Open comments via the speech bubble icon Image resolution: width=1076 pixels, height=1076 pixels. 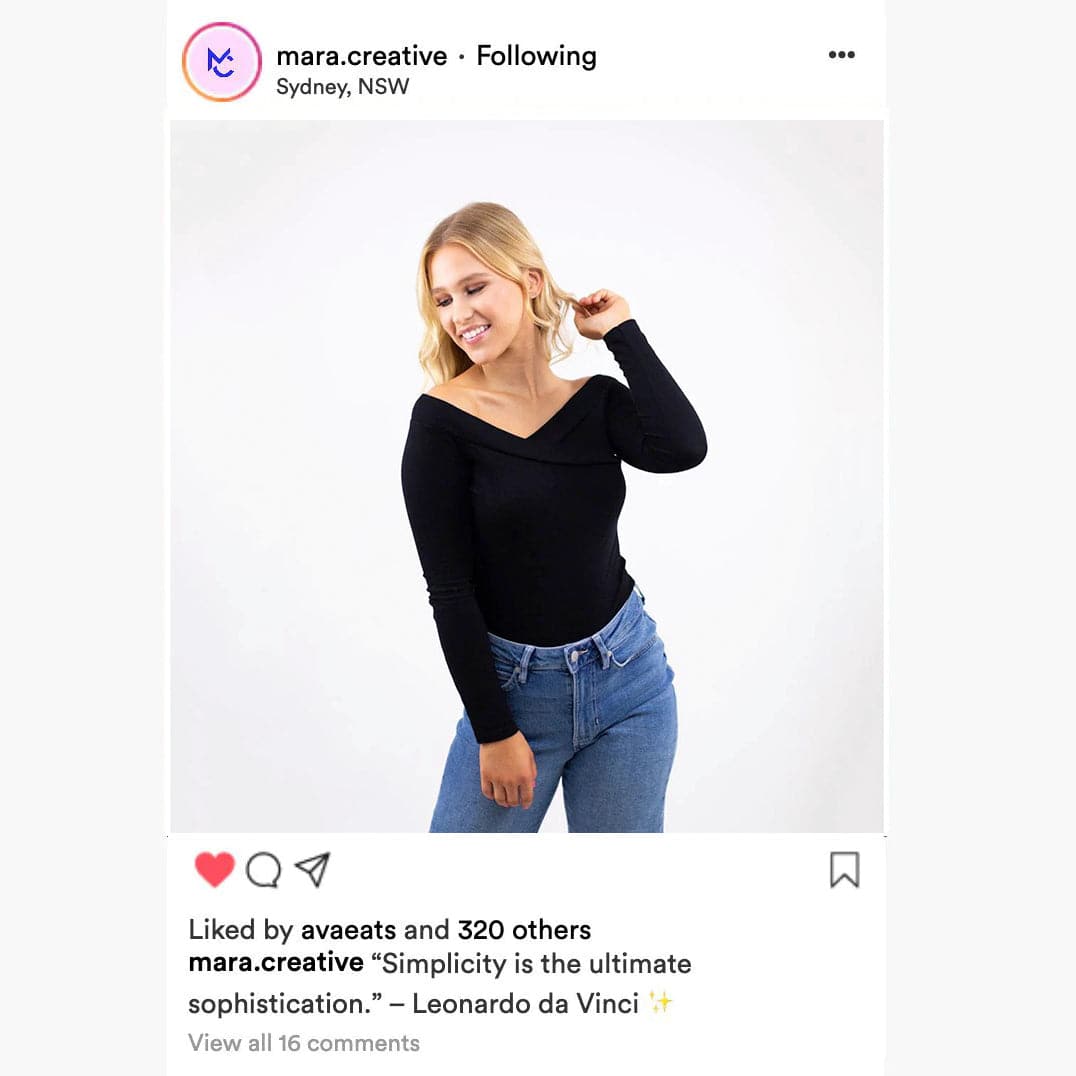263,870
